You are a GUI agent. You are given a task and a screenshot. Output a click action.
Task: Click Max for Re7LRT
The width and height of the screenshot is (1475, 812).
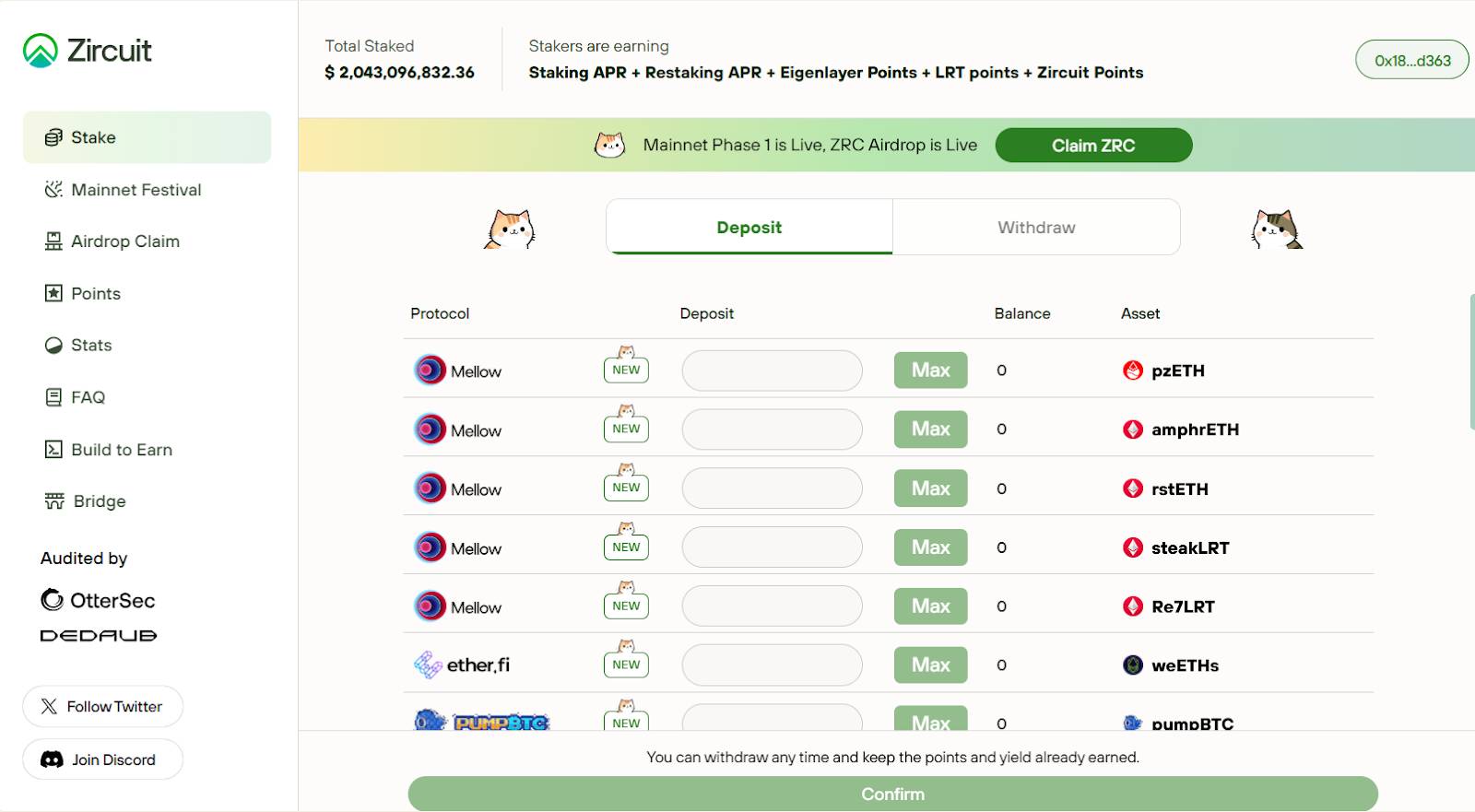point(931,606)
